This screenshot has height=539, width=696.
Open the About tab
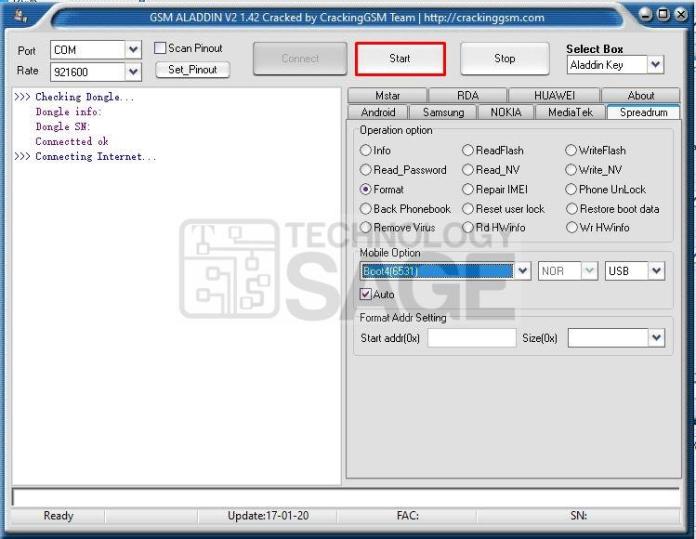pos(641,95)
